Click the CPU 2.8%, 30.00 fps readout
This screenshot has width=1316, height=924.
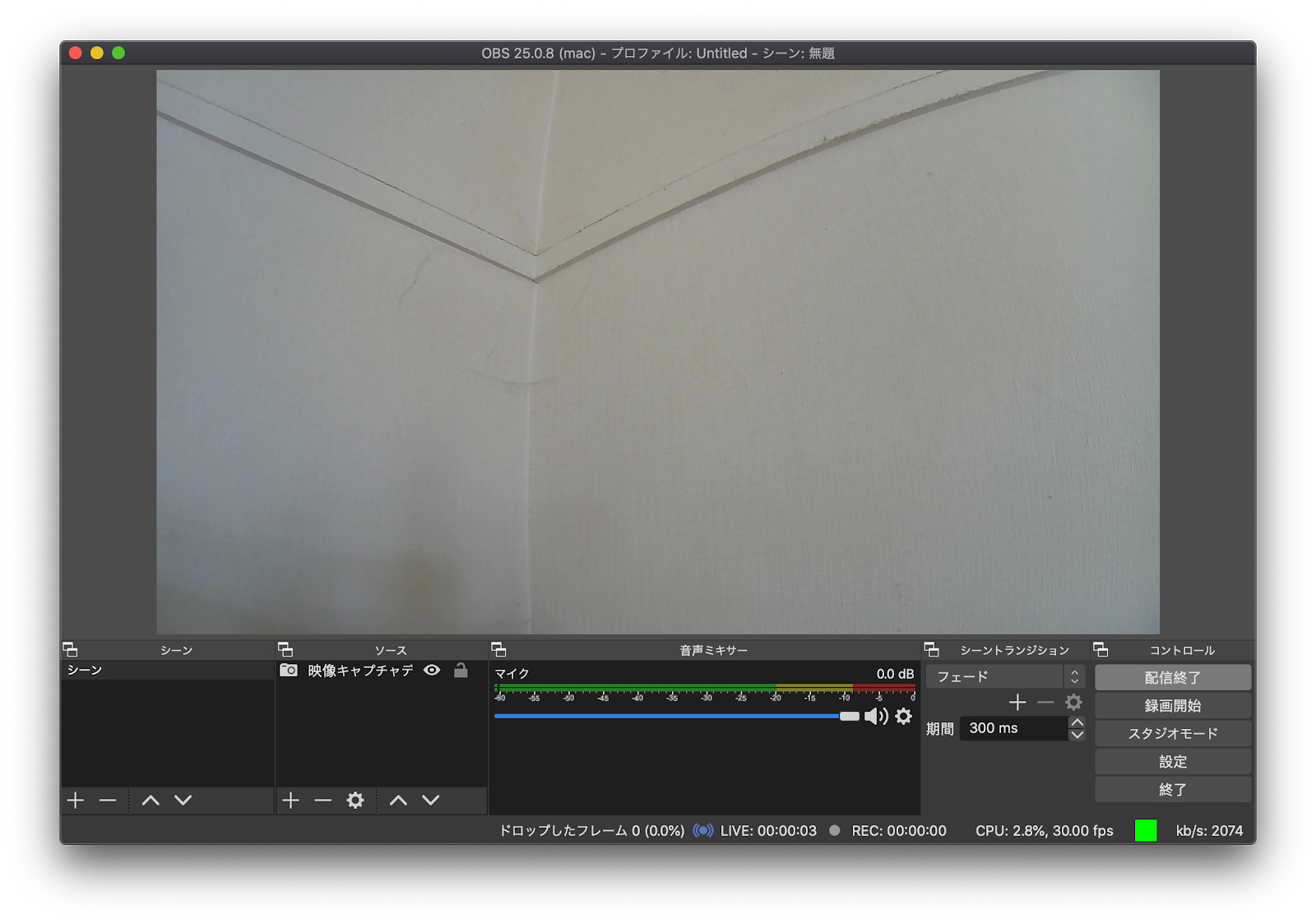(x=1045, y=831)
